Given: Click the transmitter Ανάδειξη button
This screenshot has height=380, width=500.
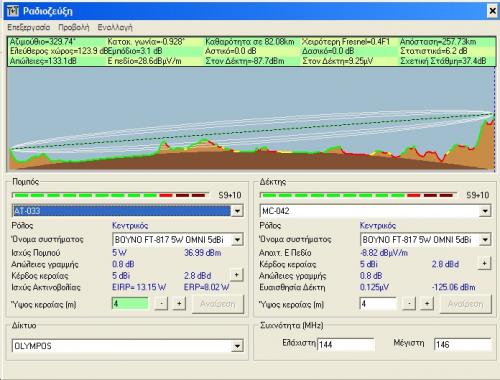Looking at the screenshot, I should [218, 304].
